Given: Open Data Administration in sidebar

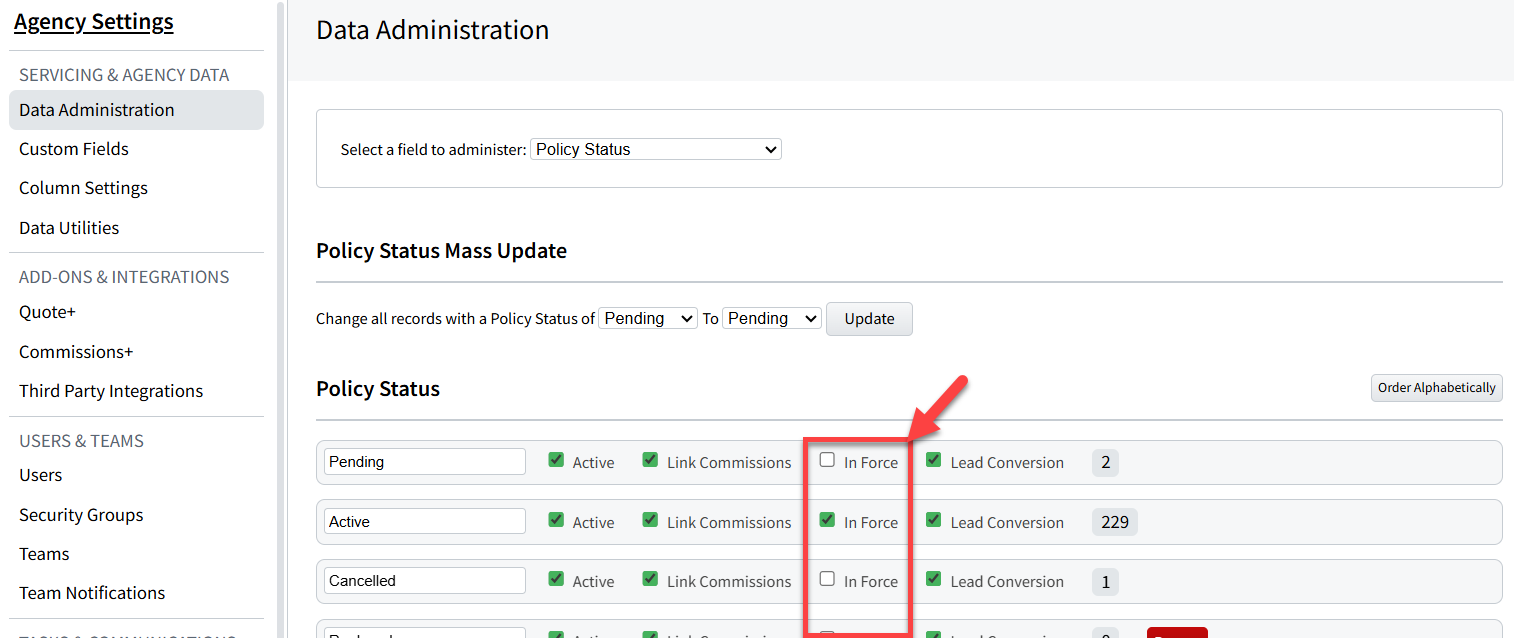Looking at the screenshot, I should coord(136,110).
